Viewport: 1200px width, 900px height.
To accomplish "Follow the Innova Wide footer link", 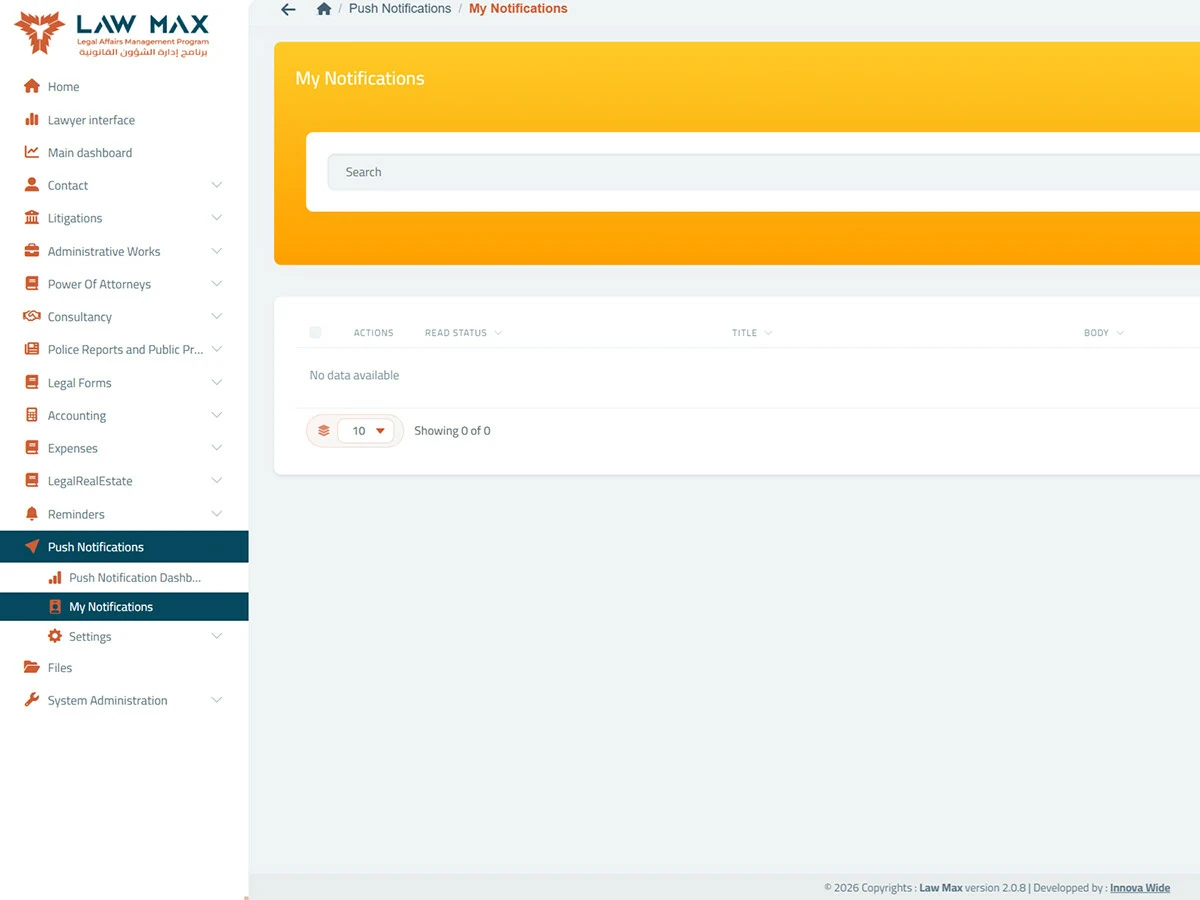I will (1140, 887).
